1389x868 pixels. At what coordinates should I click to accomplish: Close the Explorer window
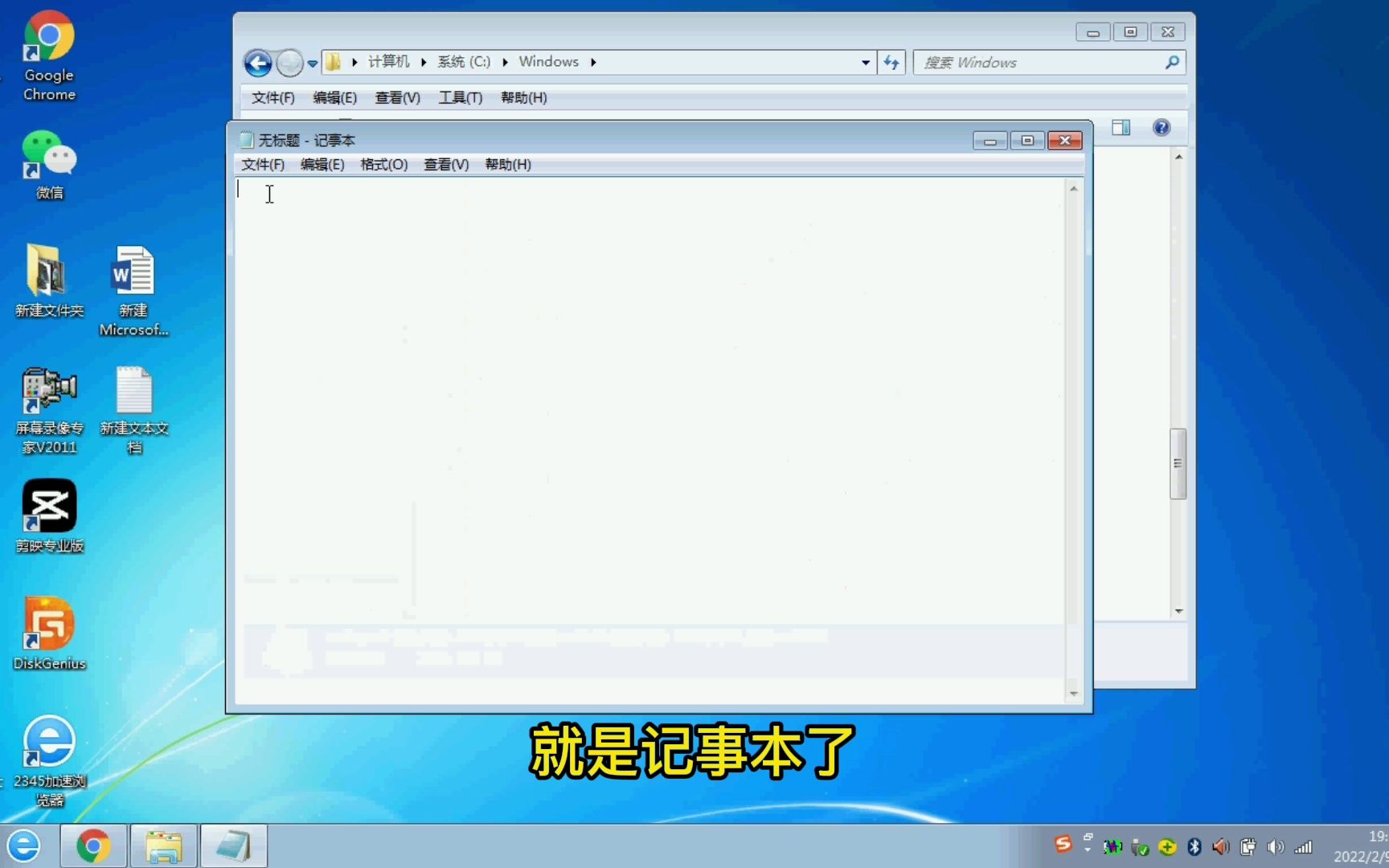[1167, 32]
